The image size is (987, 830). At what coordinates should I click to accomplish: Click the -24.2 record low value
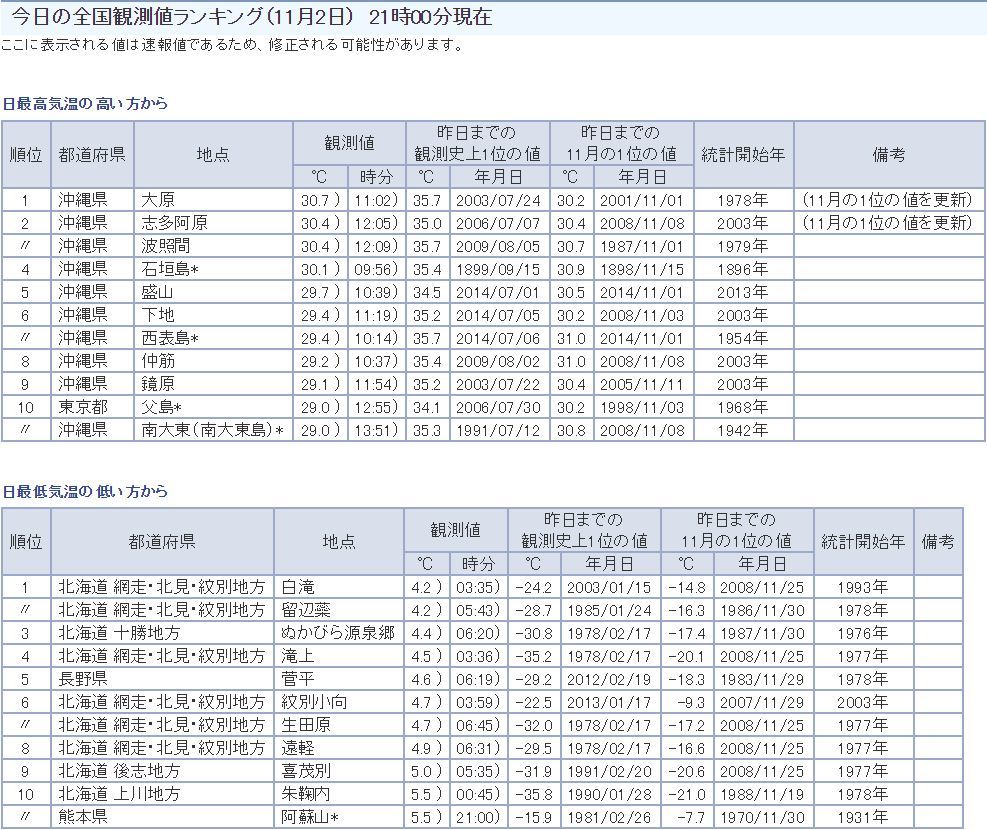coord(534,587)
